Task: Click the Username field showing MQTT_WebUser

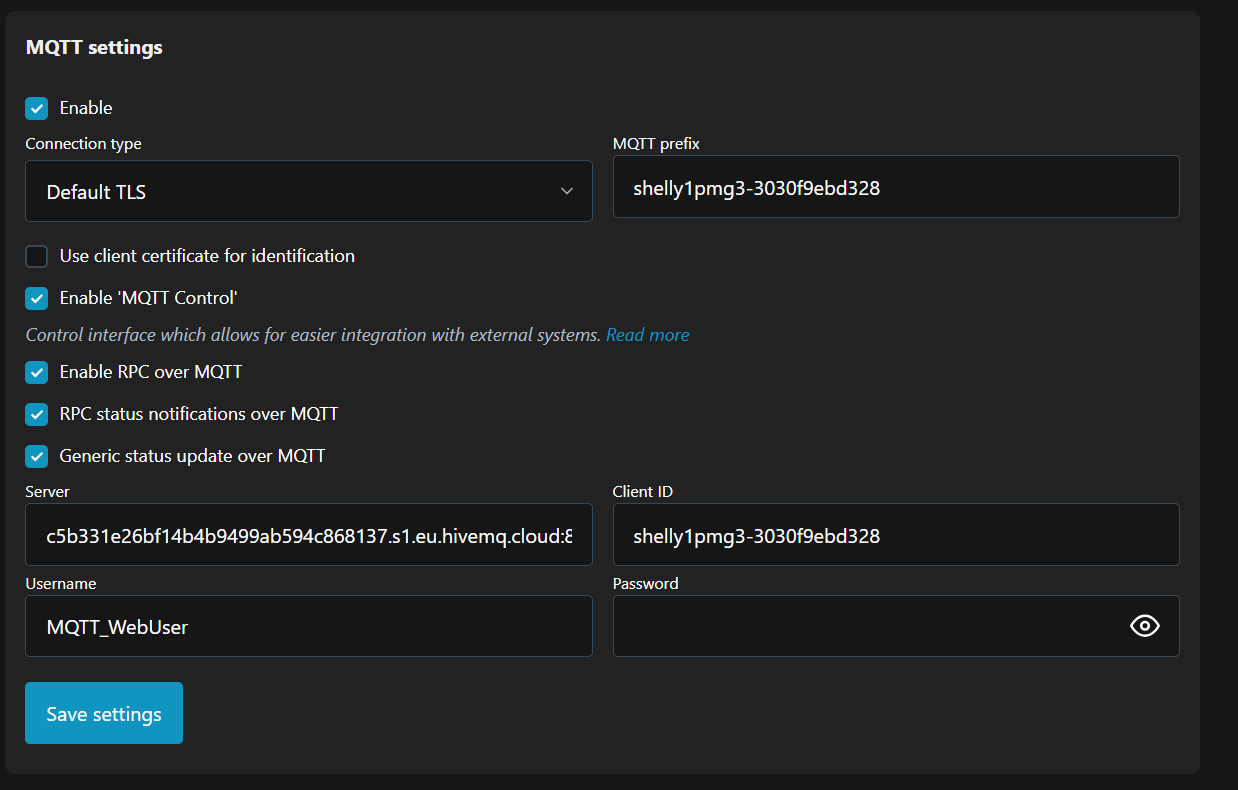Action: 308,626
